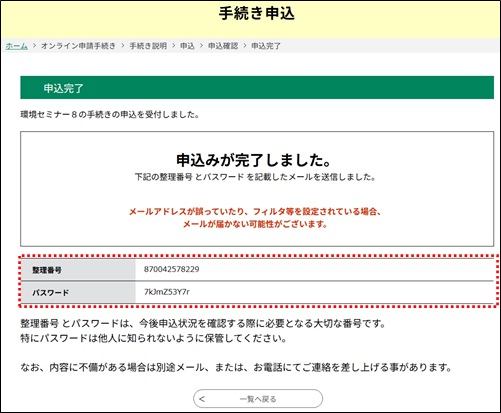Click the 申込みが完了しました heading
The image size is (501, 413).
(x=254, y=160)
